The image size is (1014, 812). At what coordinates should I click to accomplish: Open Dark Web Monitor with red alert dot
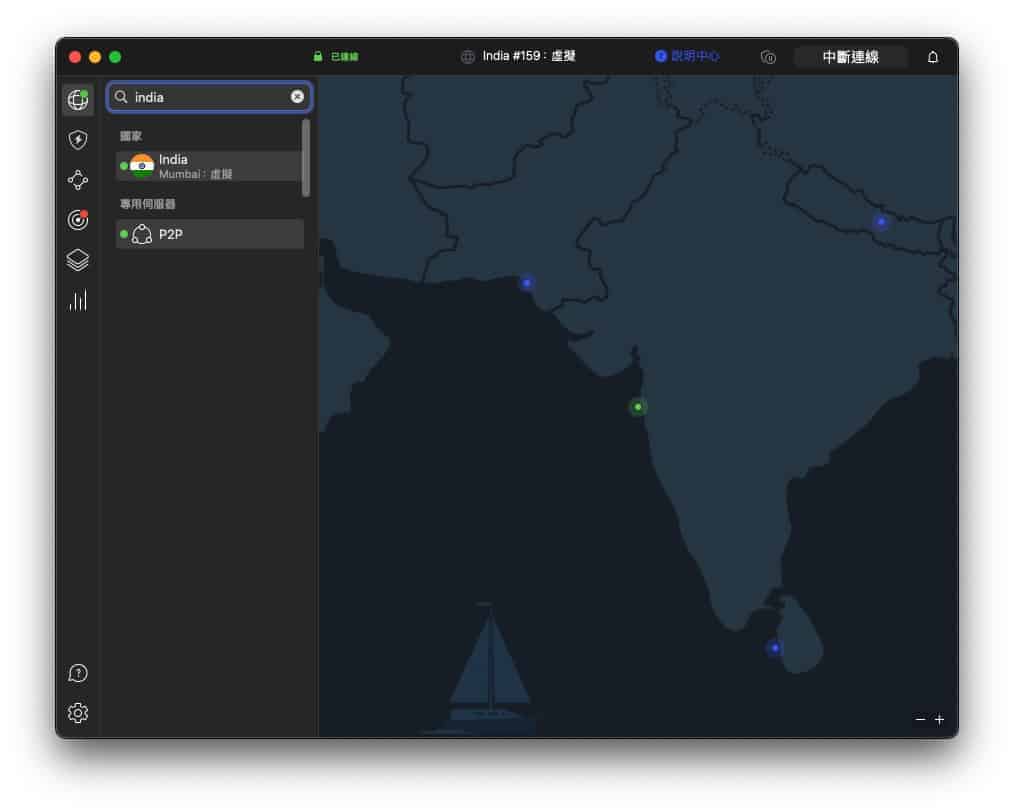click(78, 220)
